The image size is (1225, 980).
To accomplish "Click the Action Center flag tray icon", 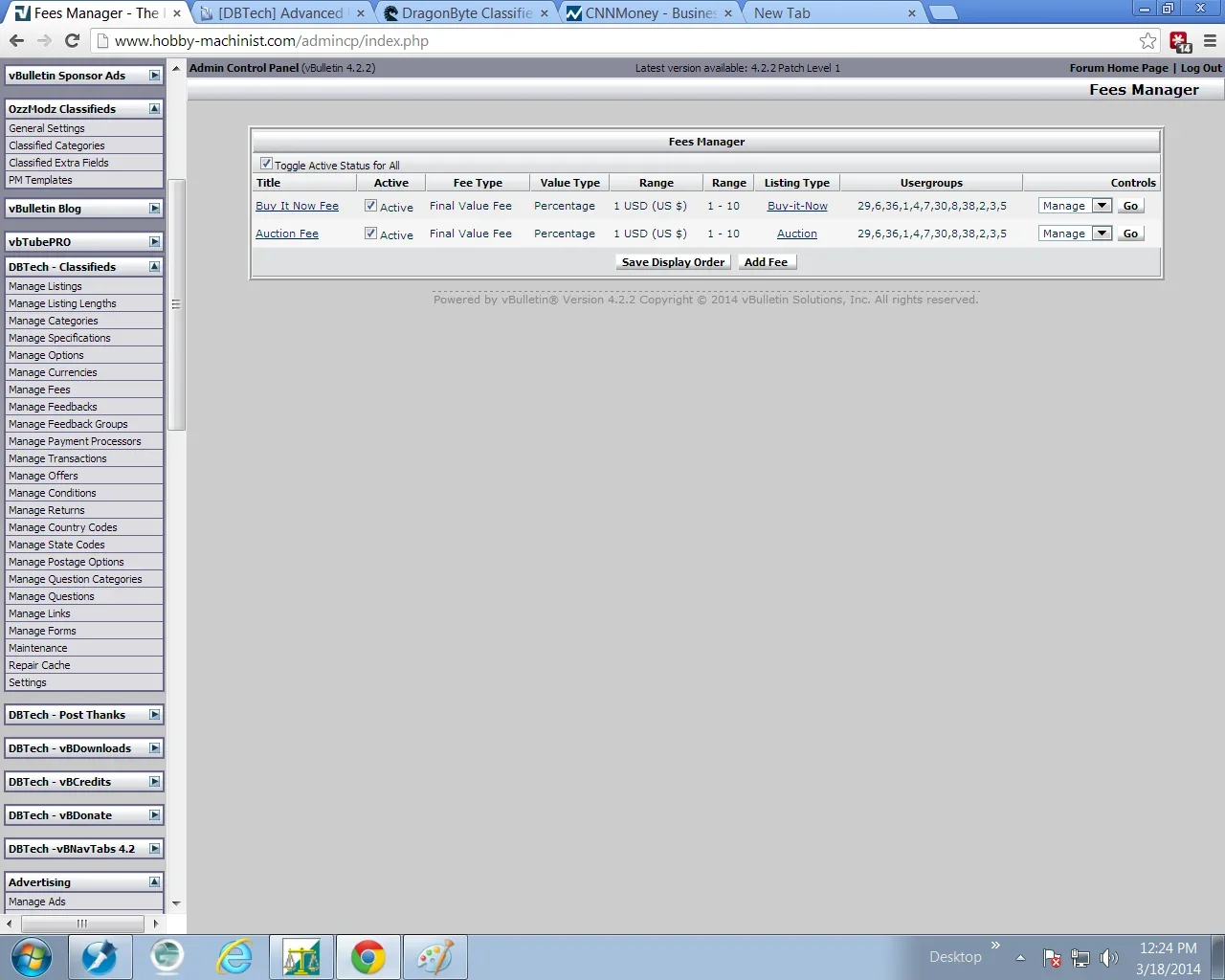I will click(1052, 958).
